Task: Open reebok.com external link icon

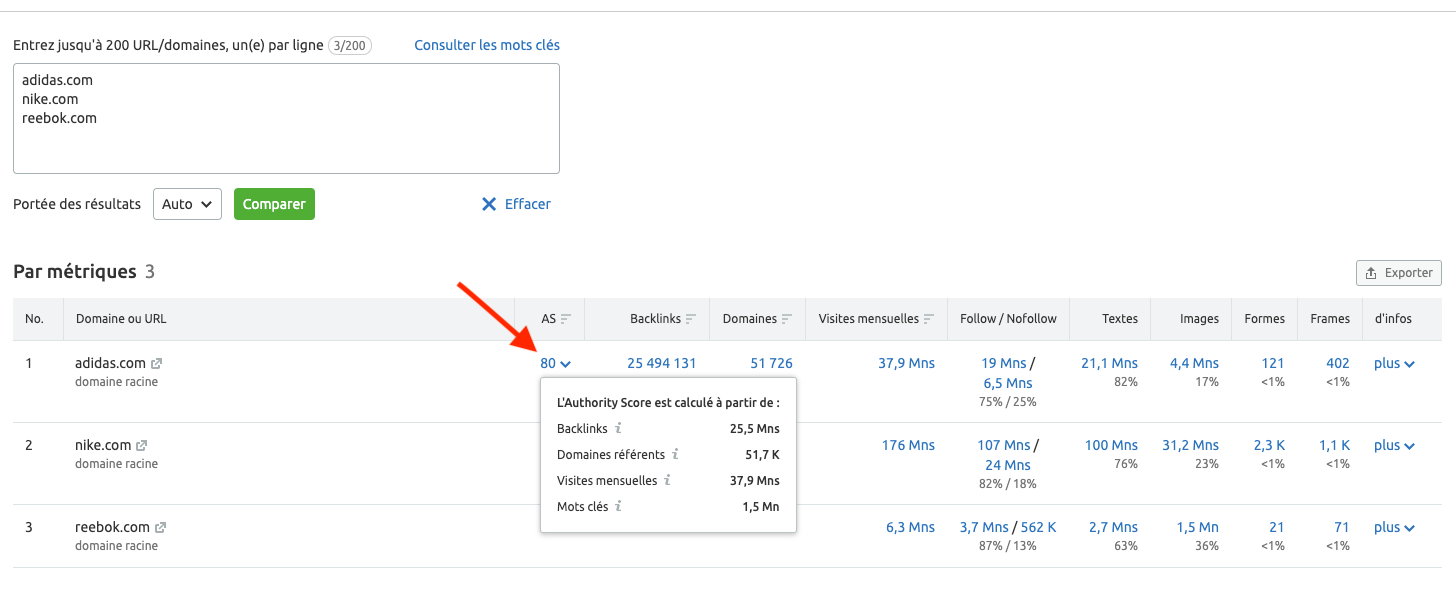Action: [160, 528]
